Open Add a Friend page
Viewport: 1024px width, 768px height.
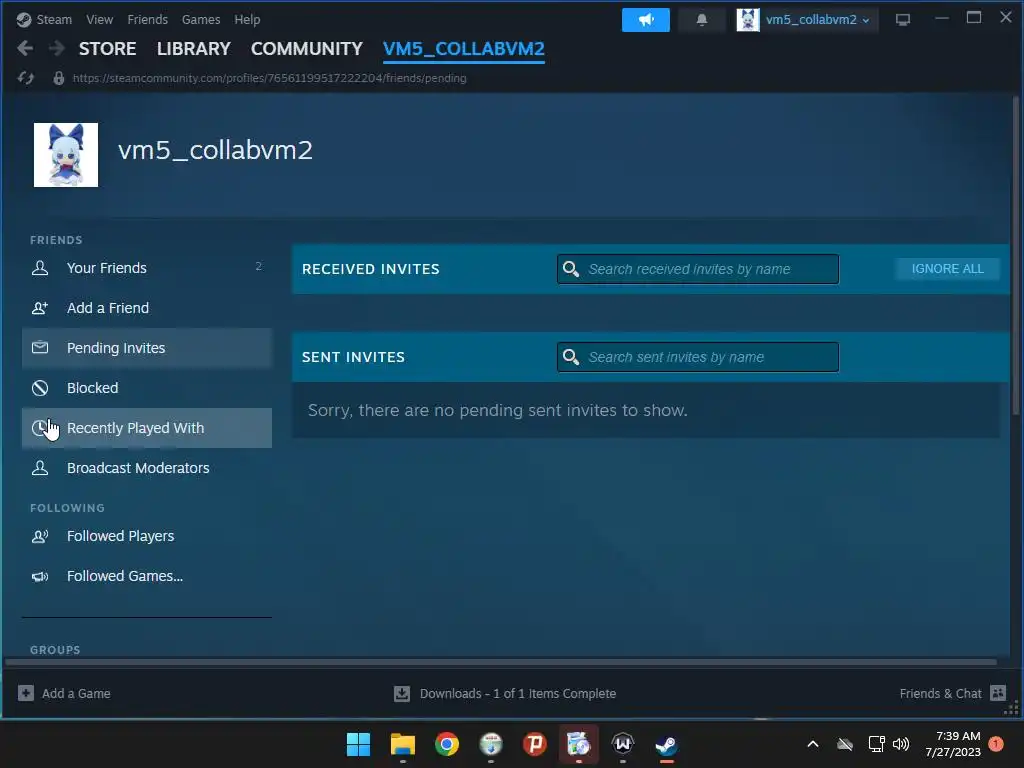click(147, 308)
